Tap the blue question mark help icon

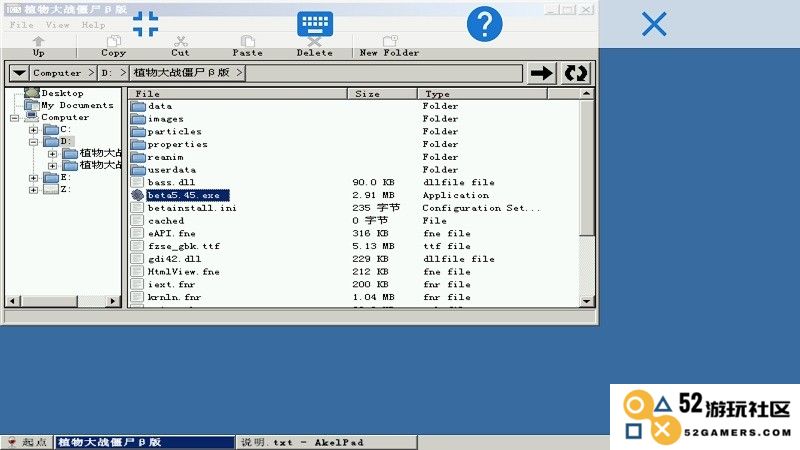point(484,24)
